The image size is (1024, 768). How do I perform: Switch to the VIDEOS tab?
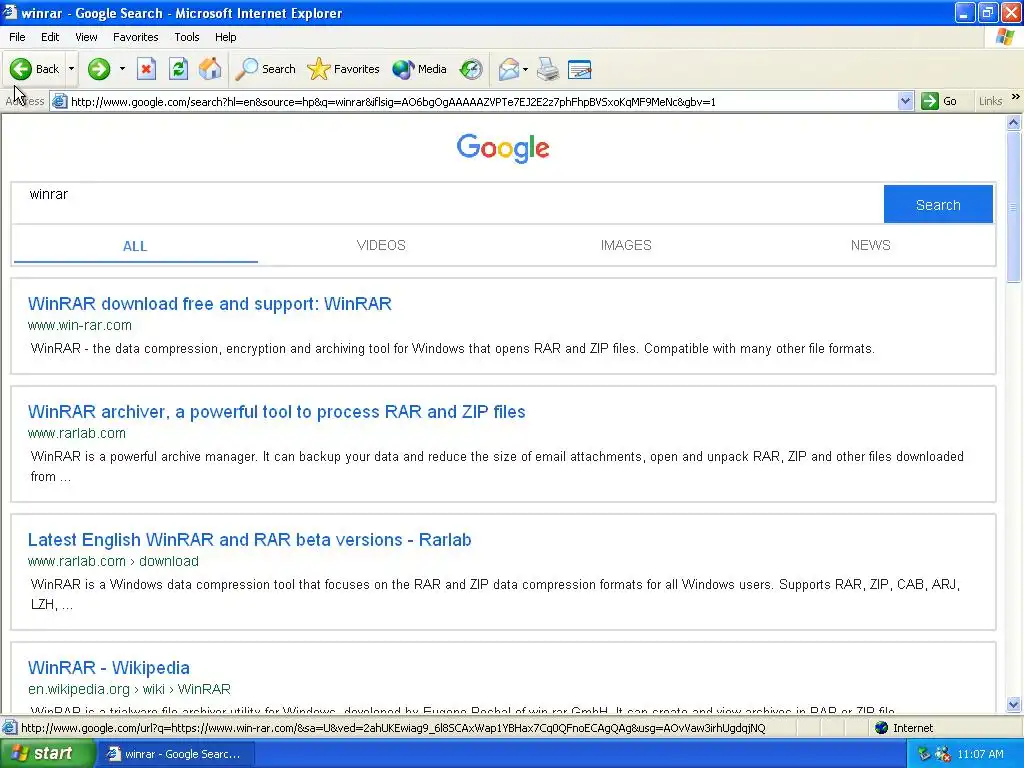381,246
